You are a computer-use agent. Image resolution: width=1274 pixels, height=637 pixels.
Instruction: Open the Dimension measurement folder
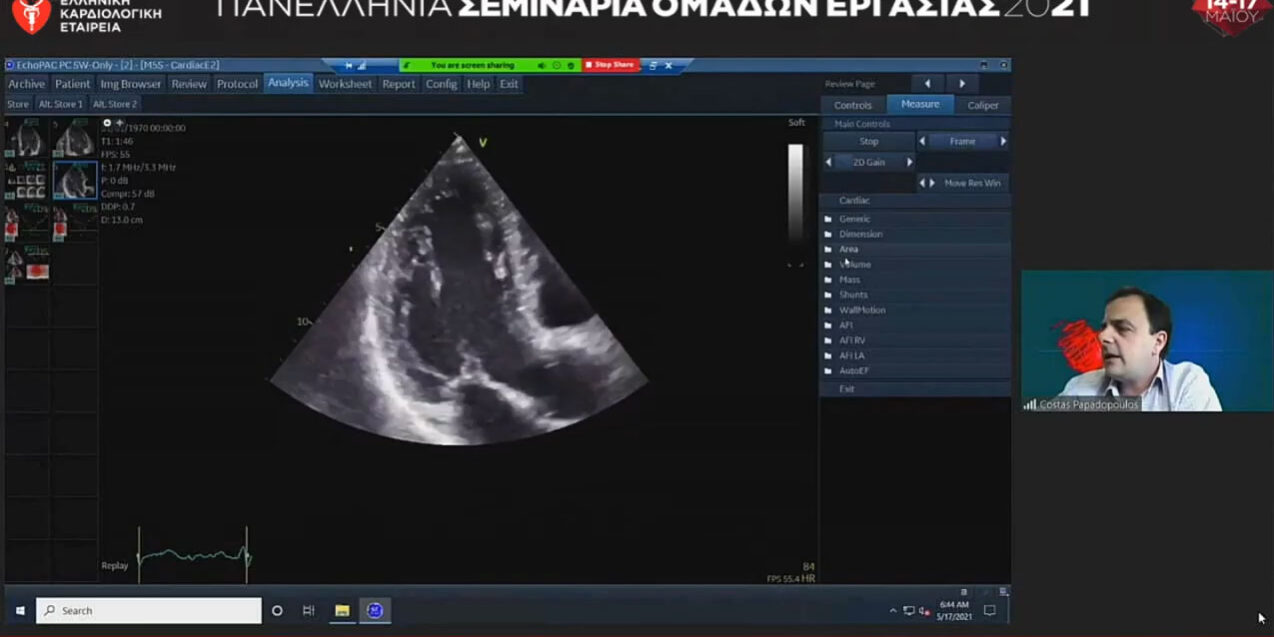tap(860, 234)
